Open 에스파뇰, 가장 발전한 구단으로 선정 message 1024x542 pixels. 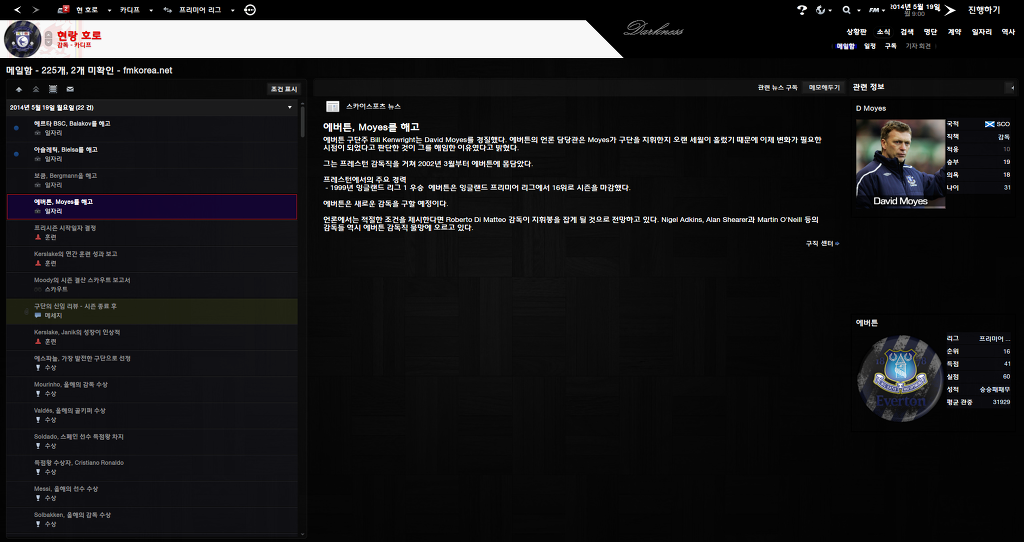152,364
